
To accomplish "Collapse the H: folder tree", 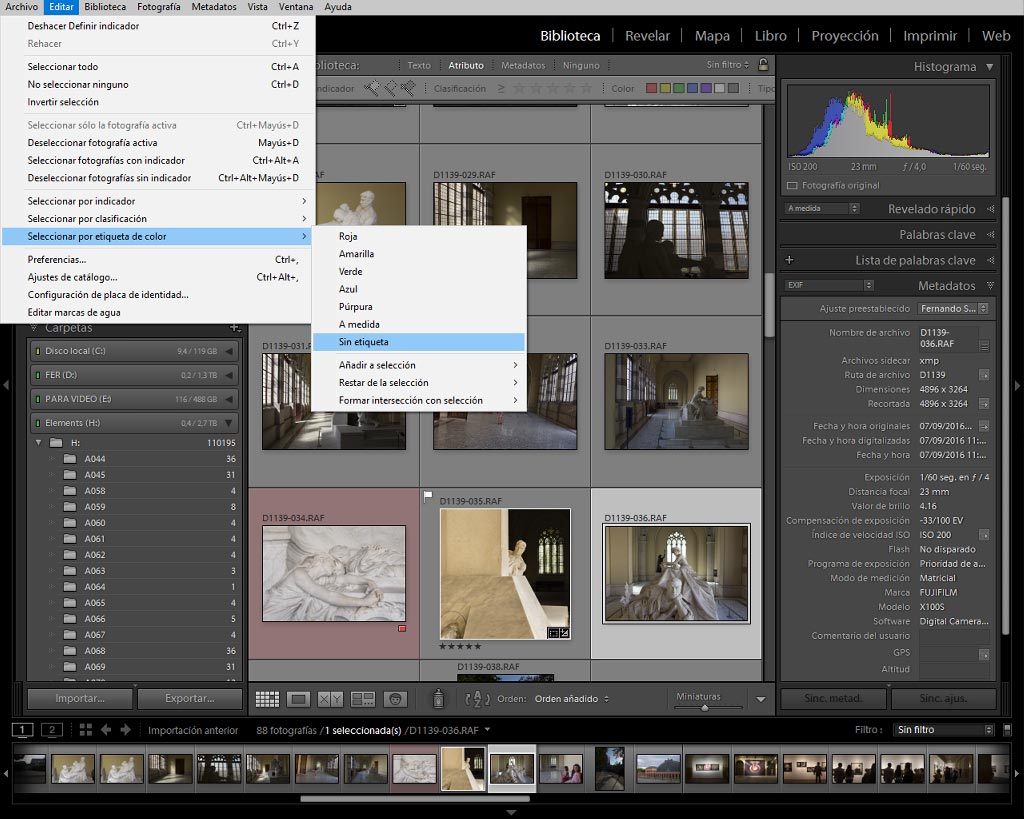I will click(39, 443).
